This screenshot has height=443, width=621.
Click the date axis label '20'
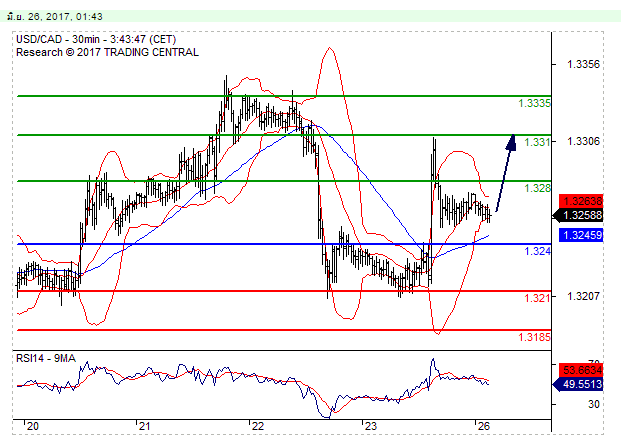(x=32, y=426)
